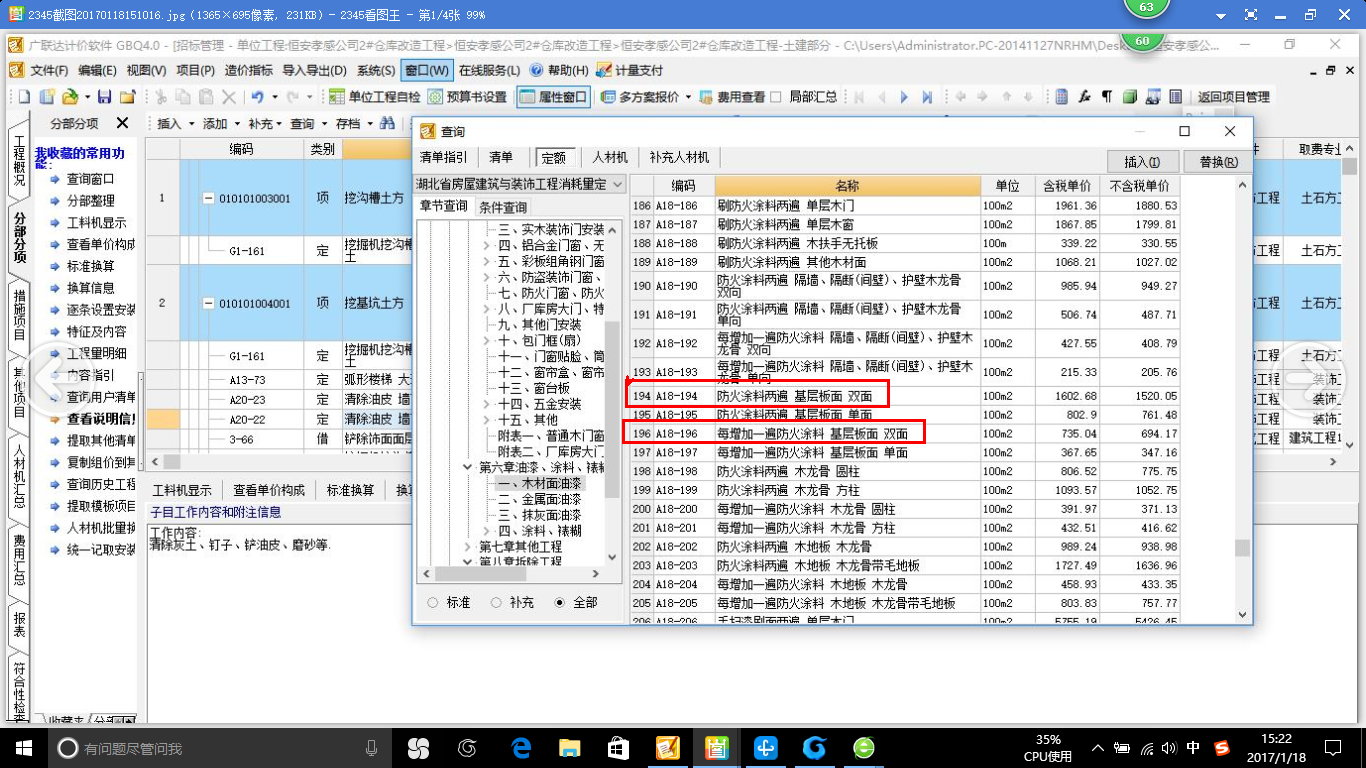Click the Undo arrow icon
The height and width of the screenshot is (768, 1366).
pyautogui.click(x=258, y=97)
